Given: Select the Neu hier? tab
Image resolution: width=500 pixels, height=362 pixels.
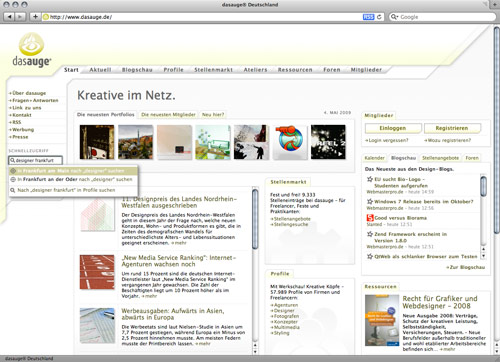Looking at the screenshot, I should click(213, 115).
